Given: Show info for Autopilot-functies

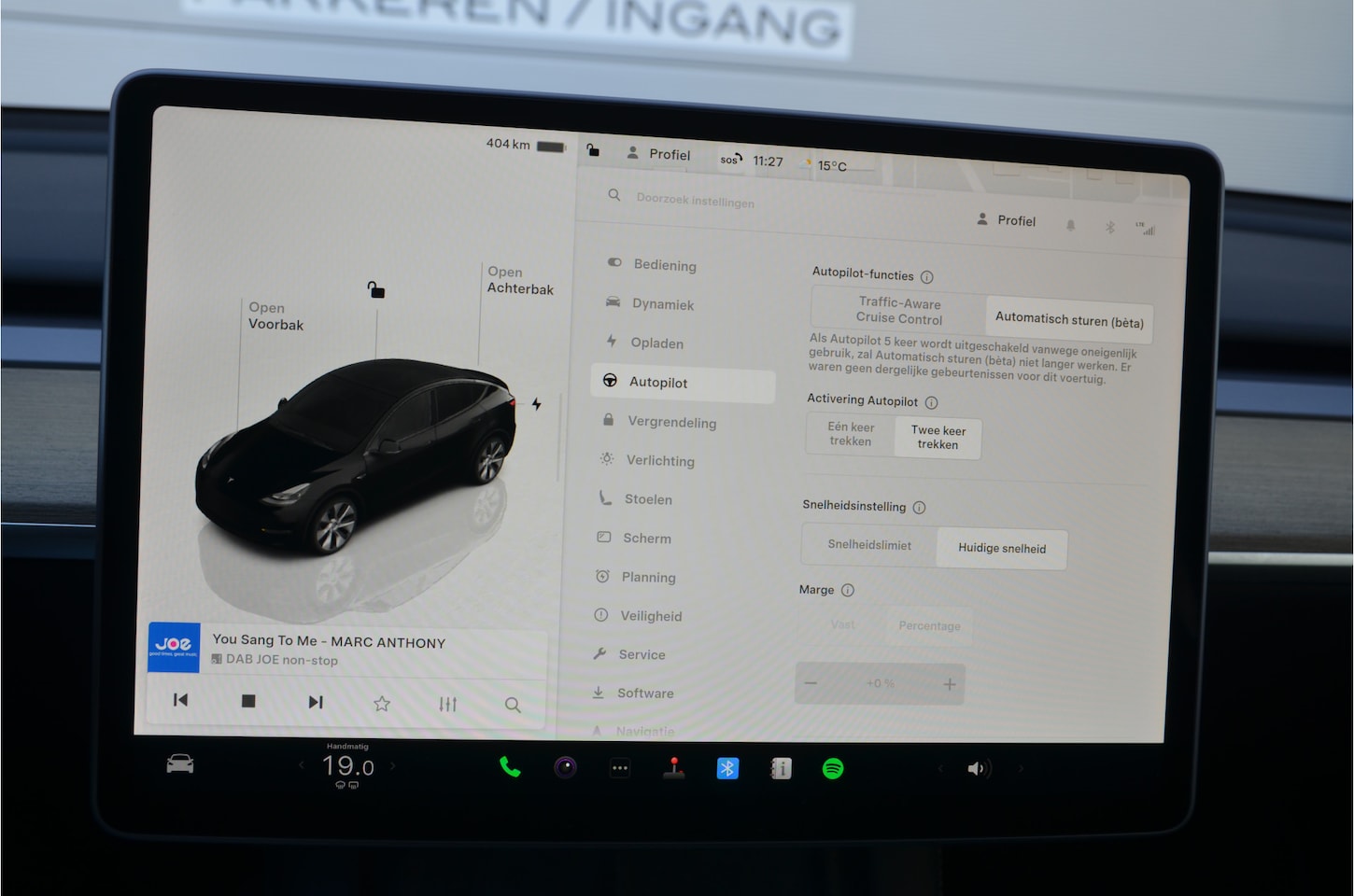Looking at the screenshot, I should (927, 277).
